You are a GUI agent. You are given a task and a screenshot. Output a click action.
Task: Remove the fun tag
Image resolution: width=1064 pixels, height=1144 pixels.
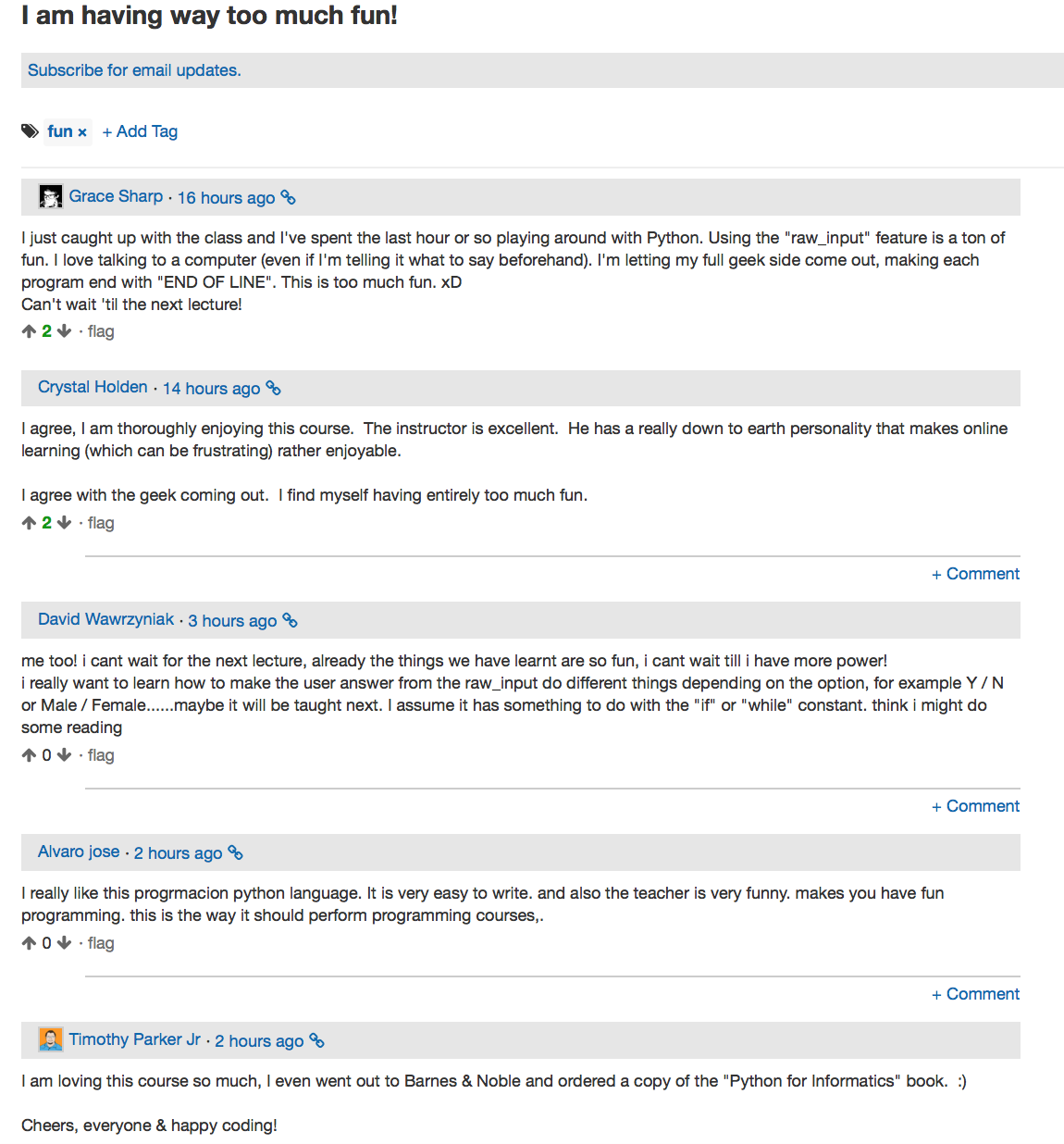click(82, 132)
